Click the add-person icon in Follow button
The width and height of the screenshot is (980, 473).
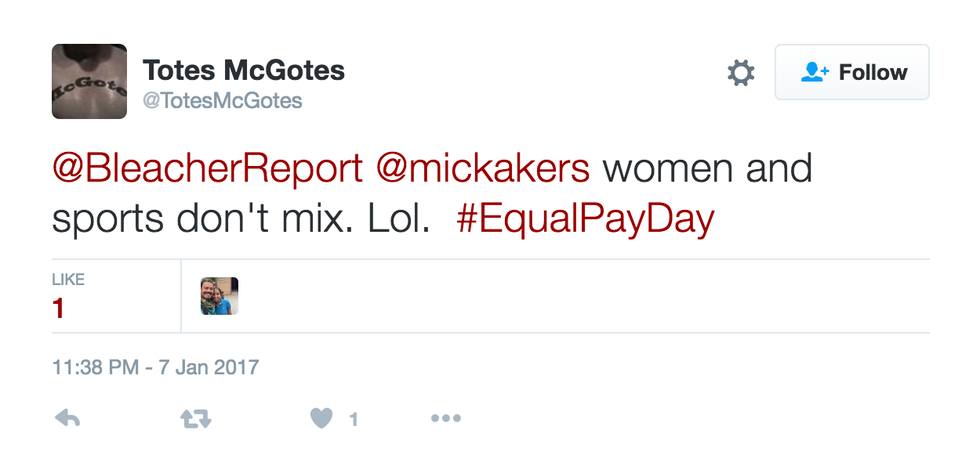(816, 73)
